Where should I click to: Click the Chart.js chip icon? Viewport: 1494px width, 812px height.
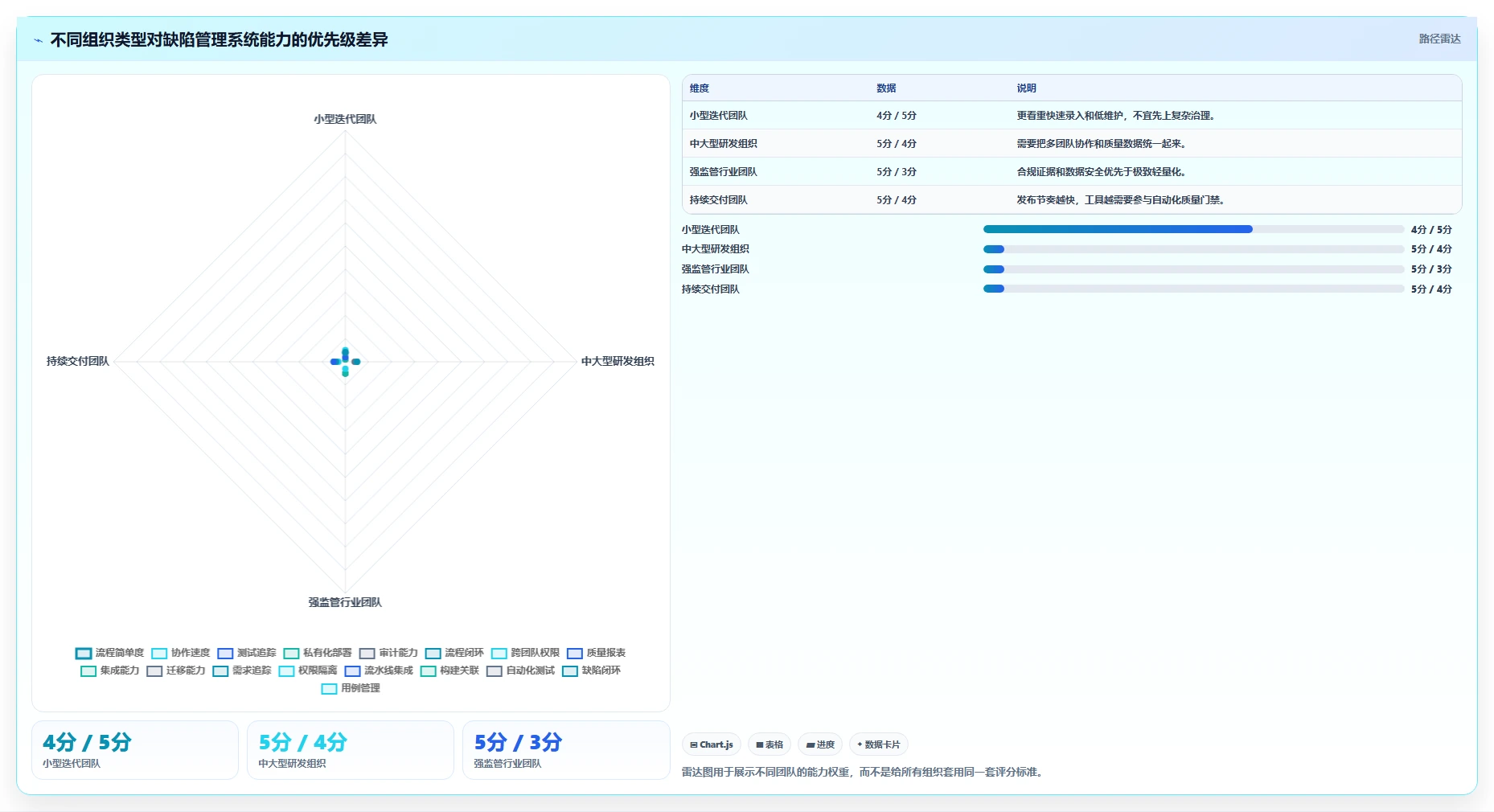(694, 745)
